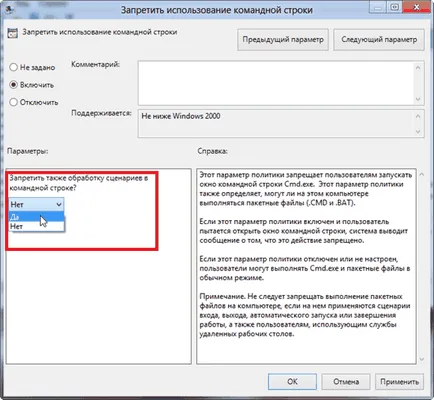Click help text scroll up arrow
This screenshot has height=400, width=434.
pyautogui.click(x=422, y=174)
